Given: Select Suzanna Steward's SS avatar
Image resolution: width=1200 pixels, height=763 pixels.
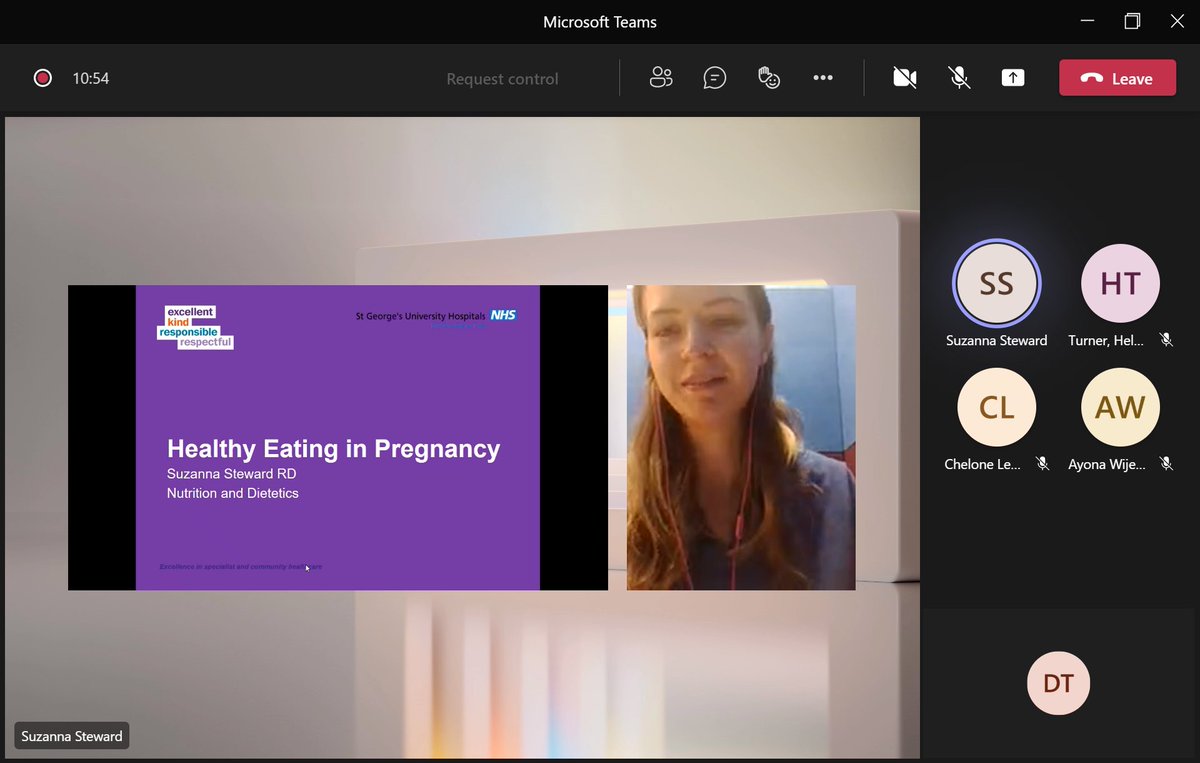Looking at the screenshot, I should (x=996, y=284).
